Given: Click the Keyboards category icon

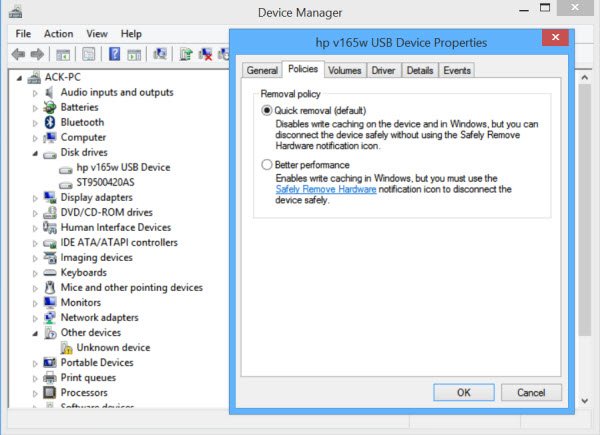Looking at the screenshot, I should 50,273.
